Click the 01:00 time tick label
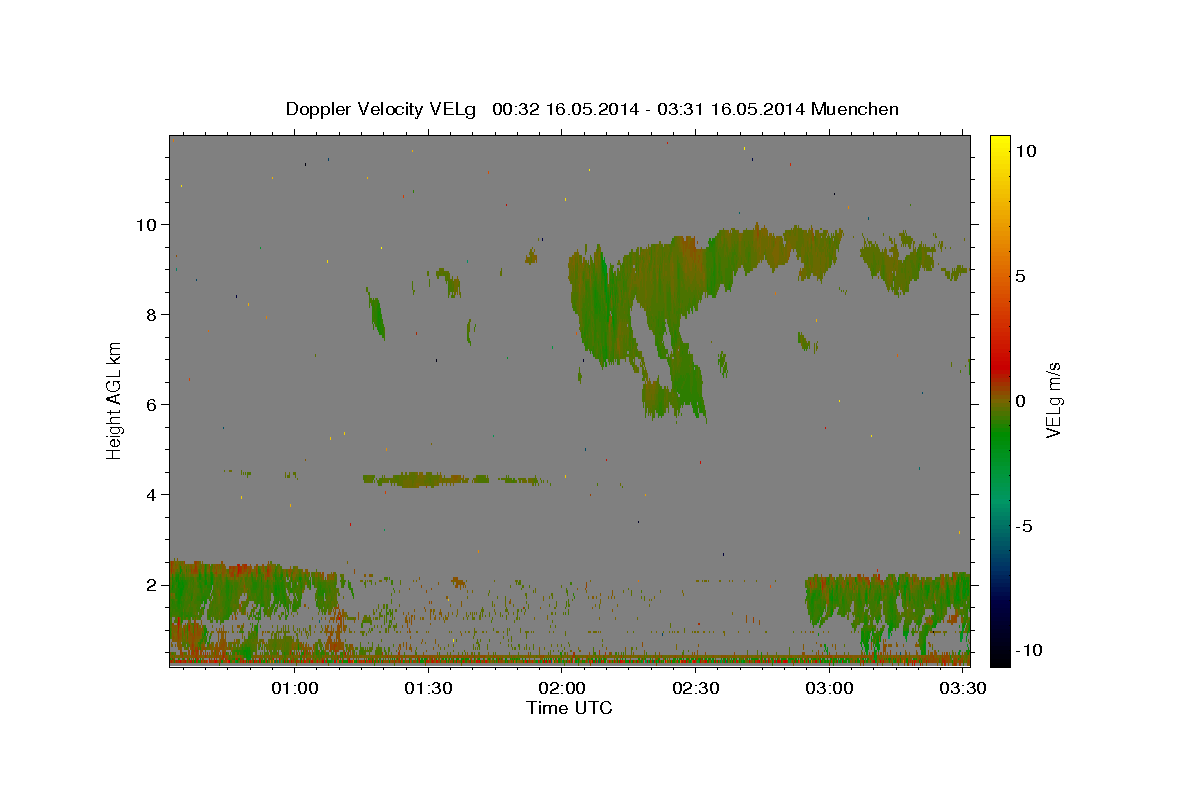 [295, 688]
